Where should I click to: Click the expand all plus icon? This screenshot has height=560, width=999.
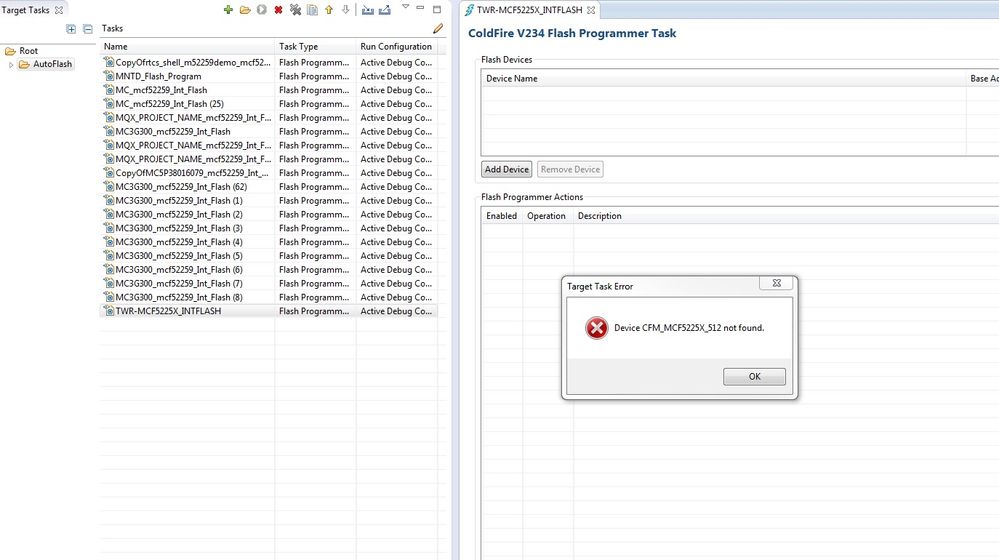pyautogui.click(x=71, y=29)
